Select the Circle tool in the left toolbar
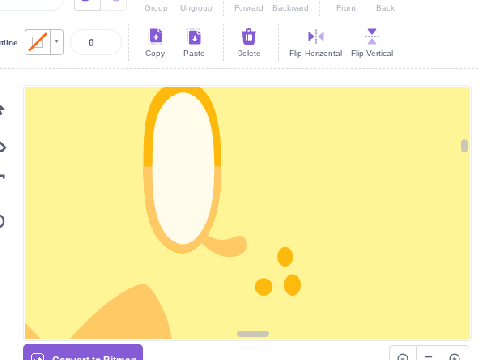Screen dimensions: 480x360 point(2,221)
